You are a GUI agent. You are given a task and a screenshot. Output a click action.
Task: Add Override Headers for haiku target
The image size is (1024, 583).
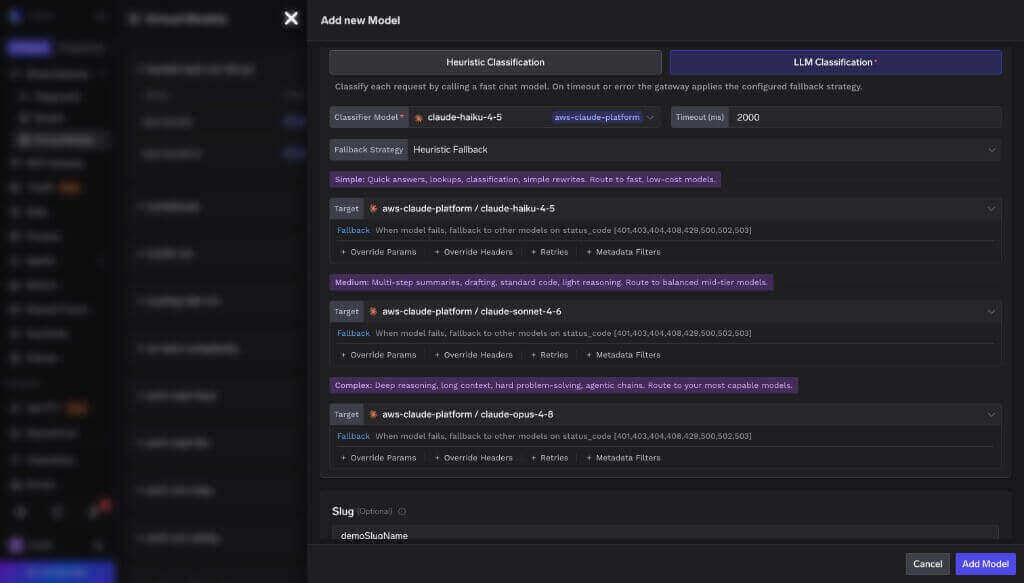[x=473, y=252]
